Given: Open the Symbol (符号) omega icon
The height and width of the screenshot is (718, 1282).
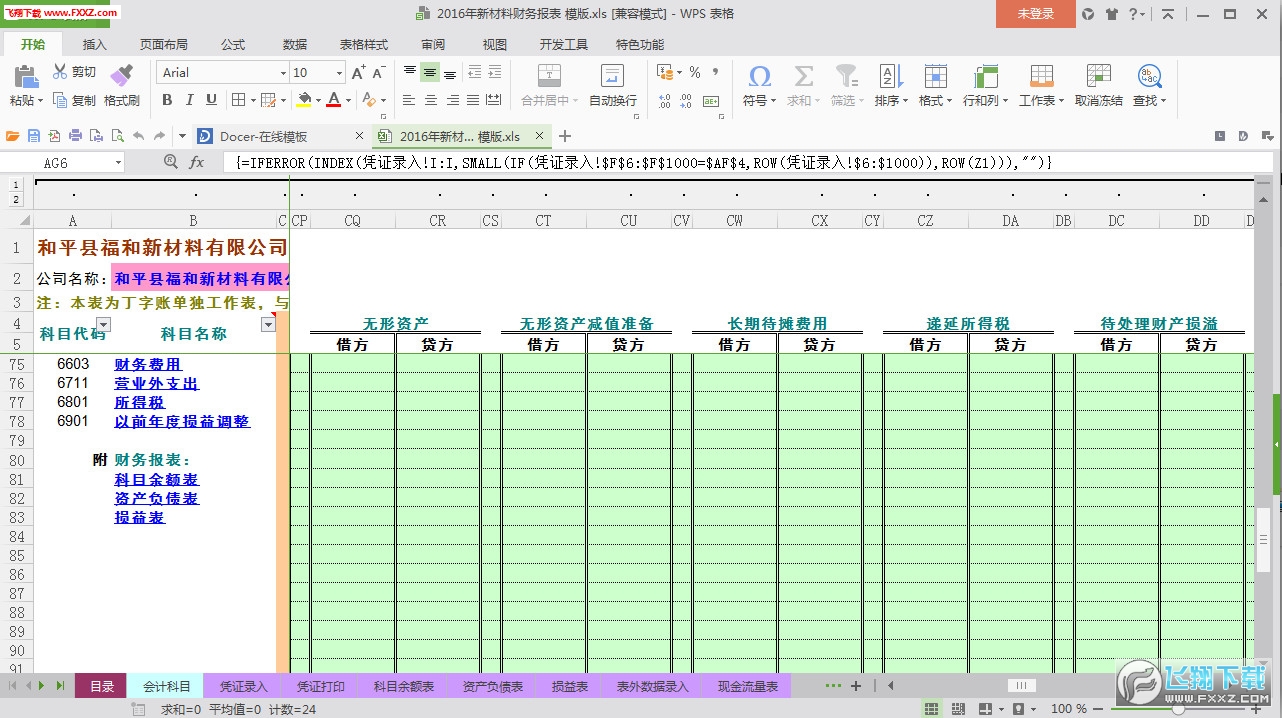Looking at the screenshot, I should click(x=759, y=77).
